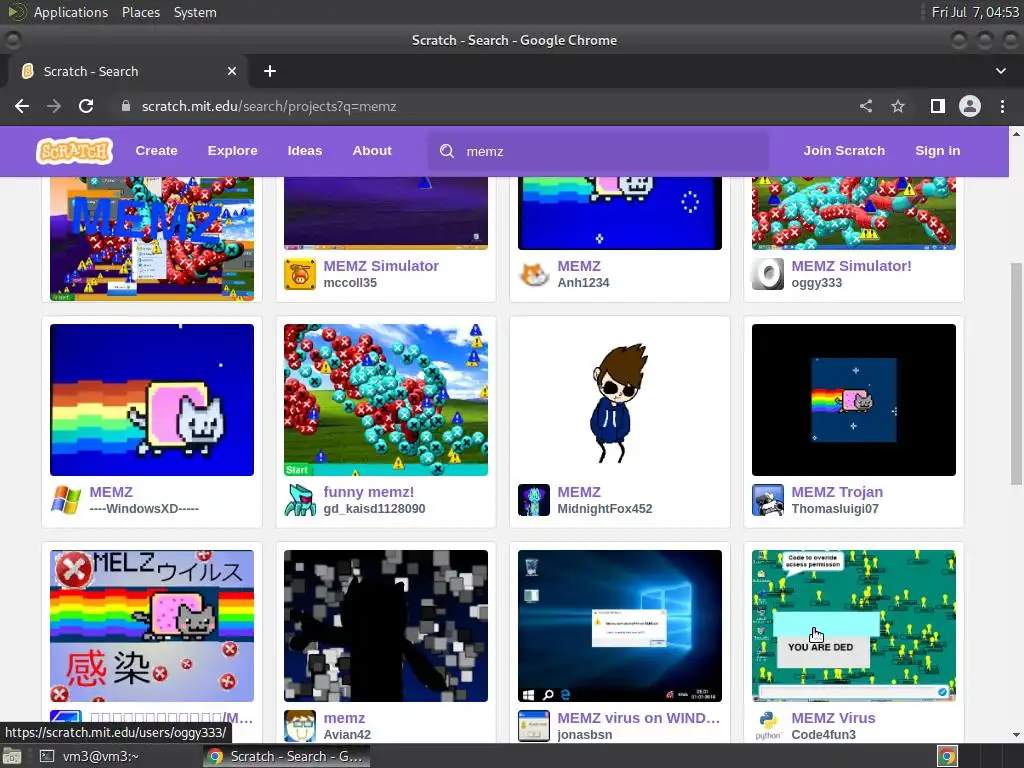The width and height of the screenshot is (1024, 768).
Task: Click the page vertical scrollbar thumb
Action: pos(1016,374)
